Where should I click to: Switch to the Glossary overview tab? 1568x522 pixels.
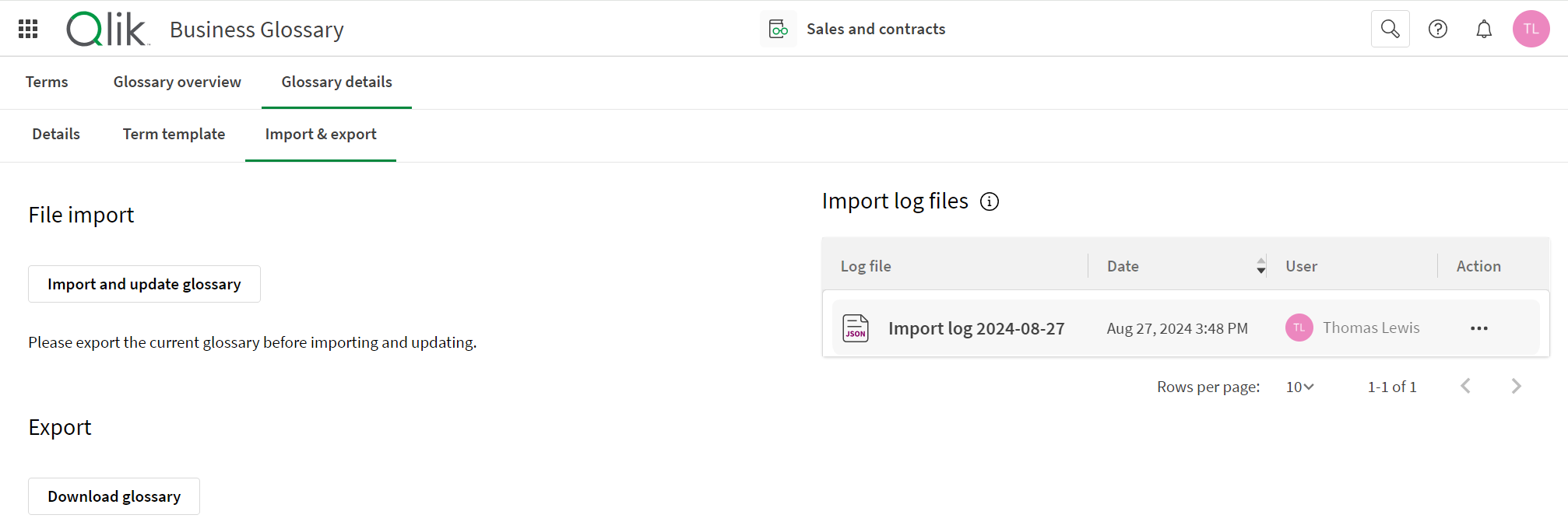point(177,82)
